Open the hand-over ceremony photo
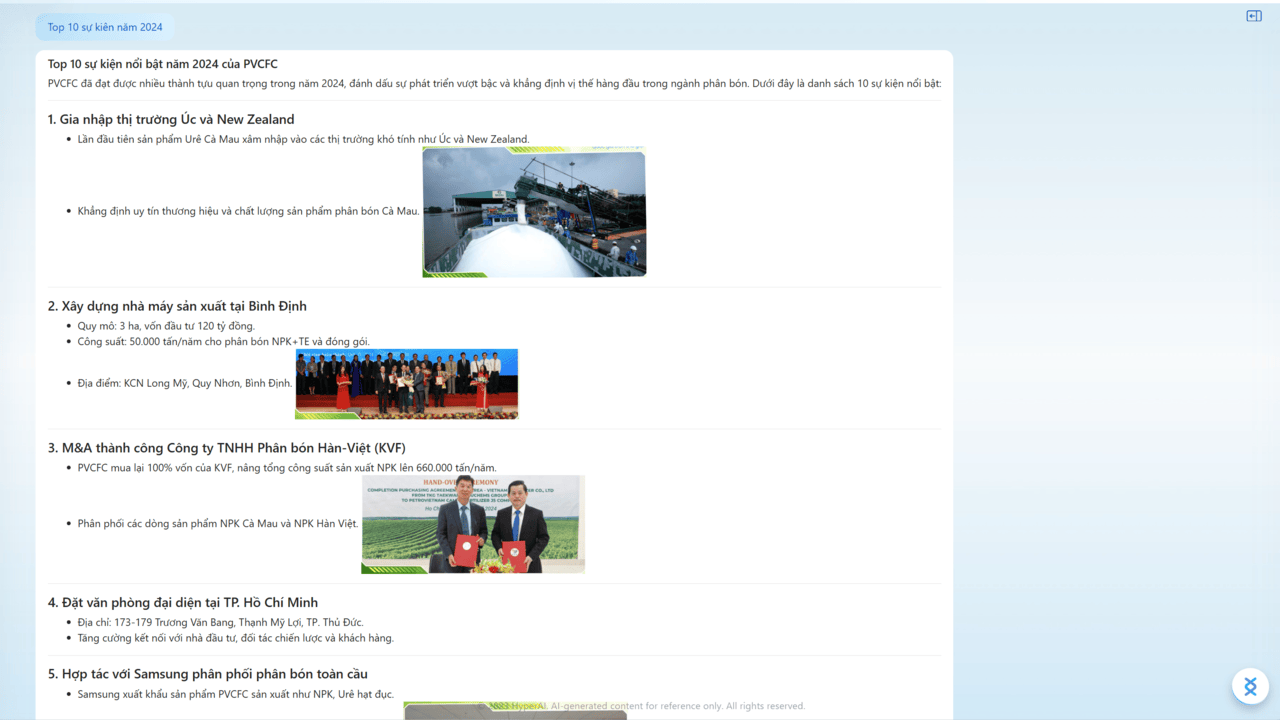 (473, 524)
